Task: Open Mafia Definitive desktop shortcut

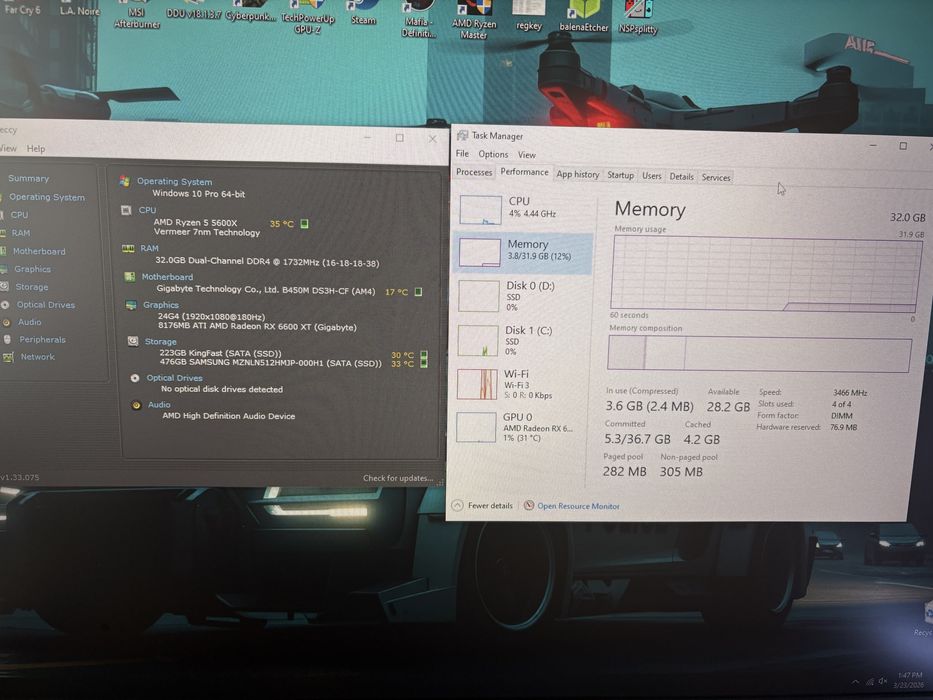Action: (x=418, y=19)
